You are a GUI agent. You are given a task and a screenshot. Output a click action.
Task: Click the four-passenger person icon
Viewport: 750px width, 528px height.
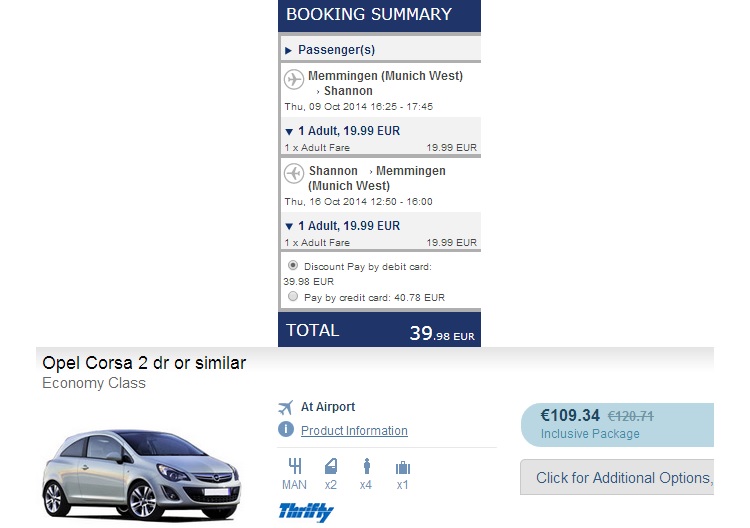click(x=366, y=467)
